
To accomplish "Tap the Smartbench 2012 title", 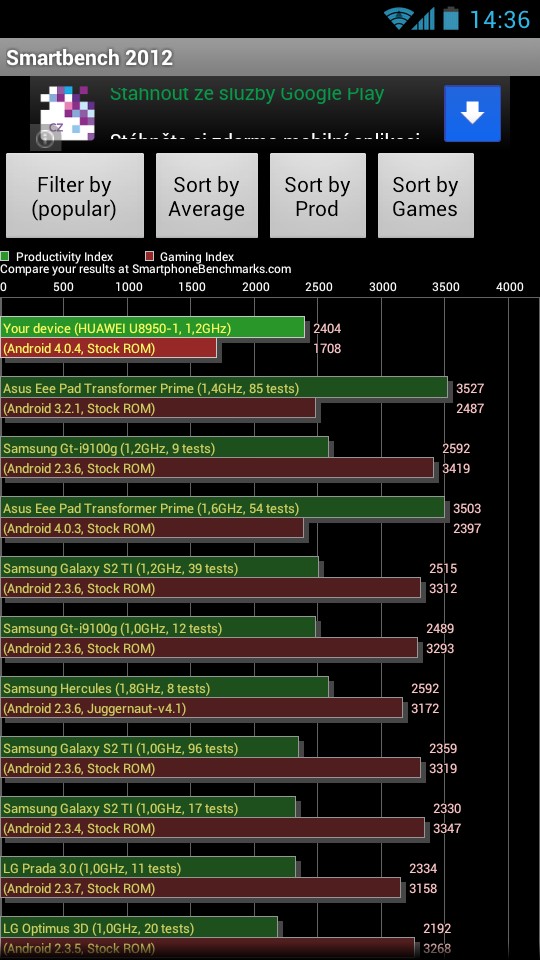I will tap(89, 58).
